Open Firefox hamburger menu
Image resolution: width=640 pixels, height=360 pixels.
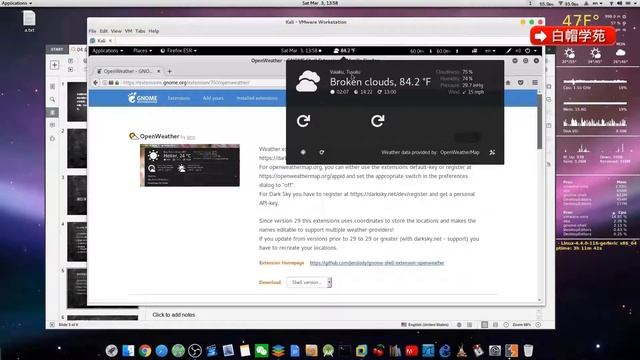[535, 82]
